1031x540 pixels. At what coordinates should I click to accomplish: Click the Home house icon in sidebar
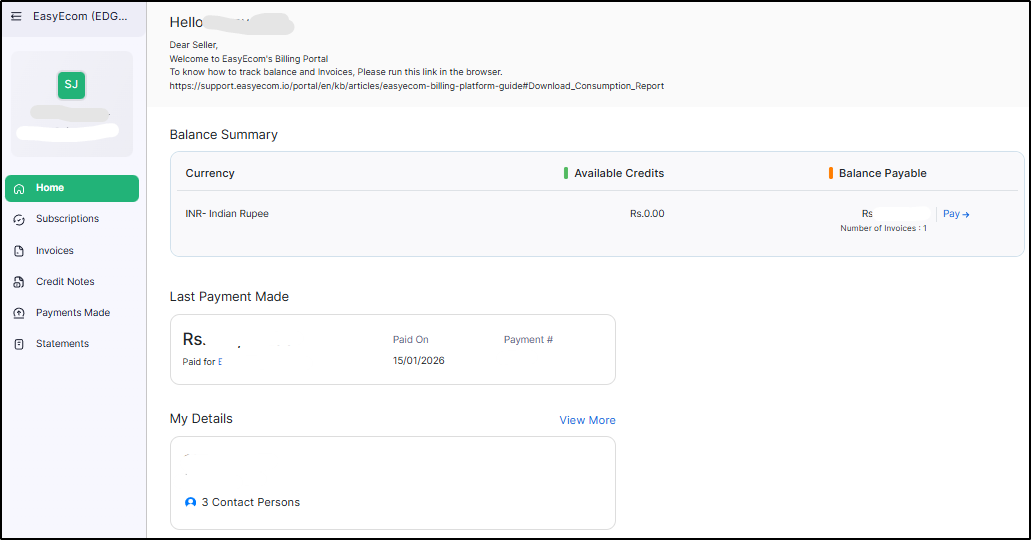click(x=19, y=188)
